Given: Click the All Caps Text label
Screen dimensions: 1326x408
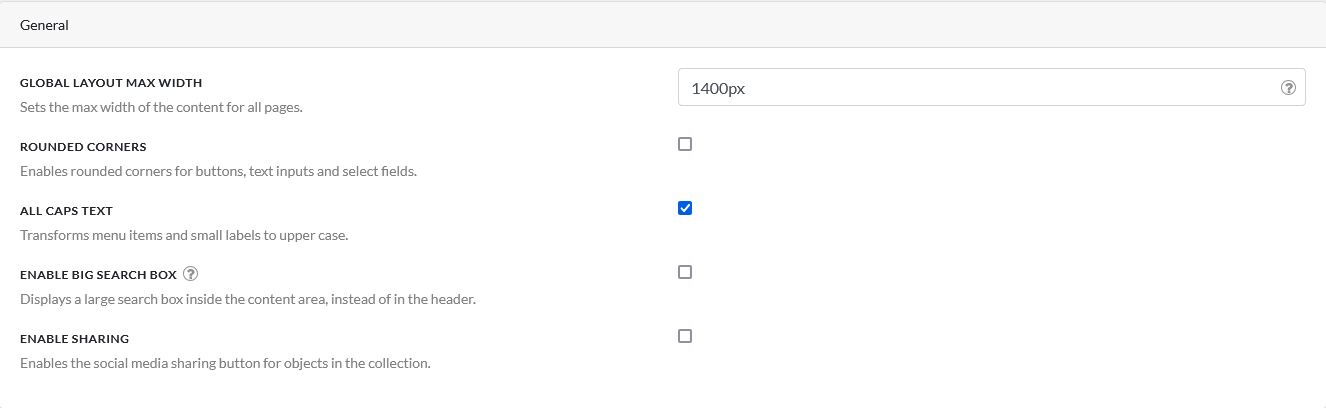Looking at the screenshot, I should (x=66, y=211).
